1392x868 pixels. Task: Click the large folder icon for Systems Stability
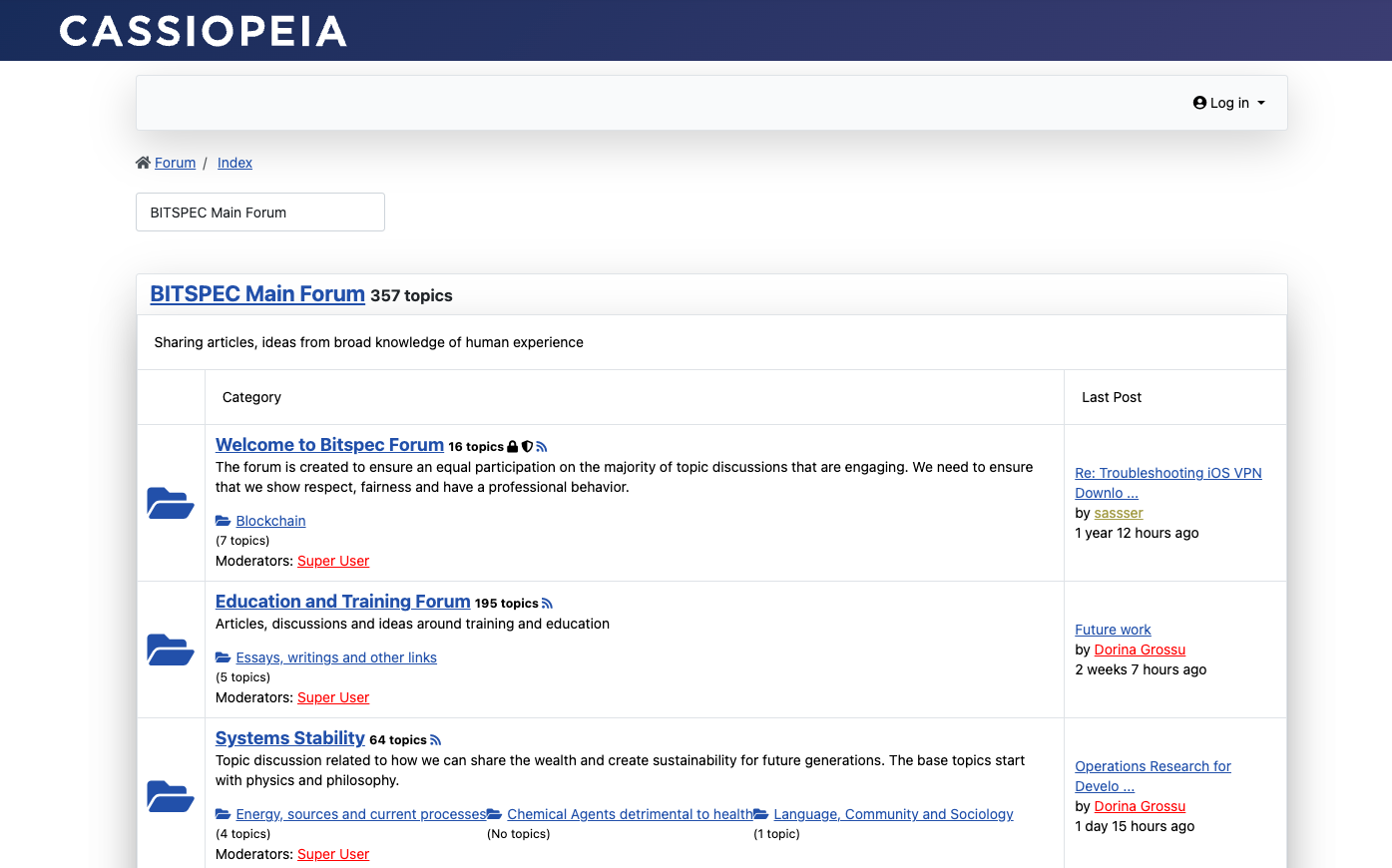[171, 796]
